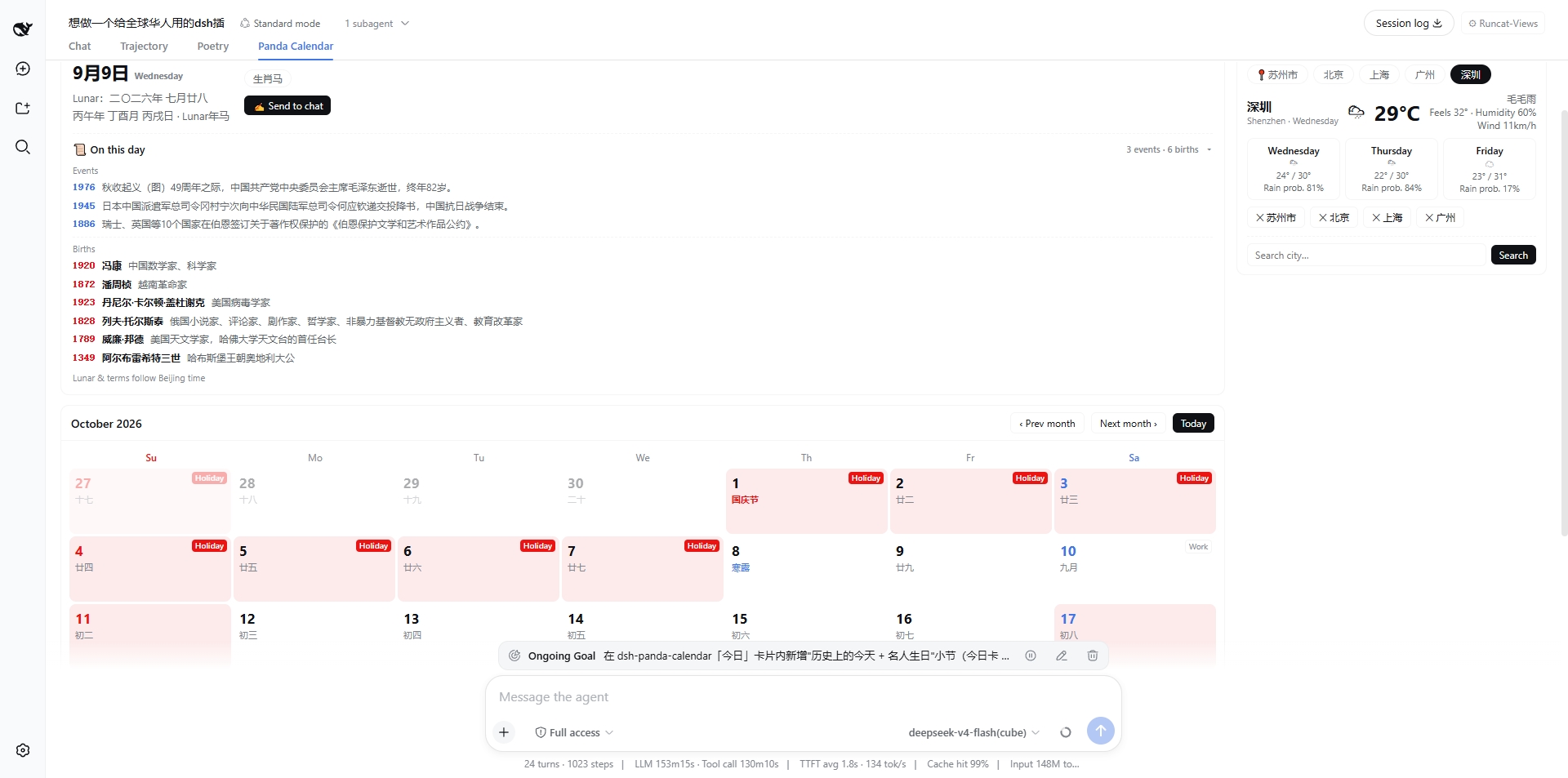The width and height of the screenshot is (1568, 778).
Task: Select the 上海 city chip
Action: pyautogui.click(x=1379, y=74)
